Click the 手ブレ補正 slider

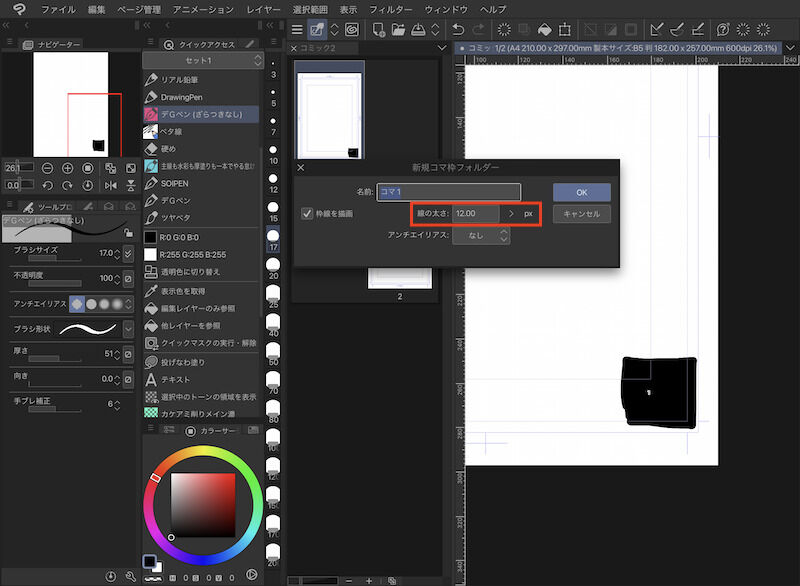point(55,410)
